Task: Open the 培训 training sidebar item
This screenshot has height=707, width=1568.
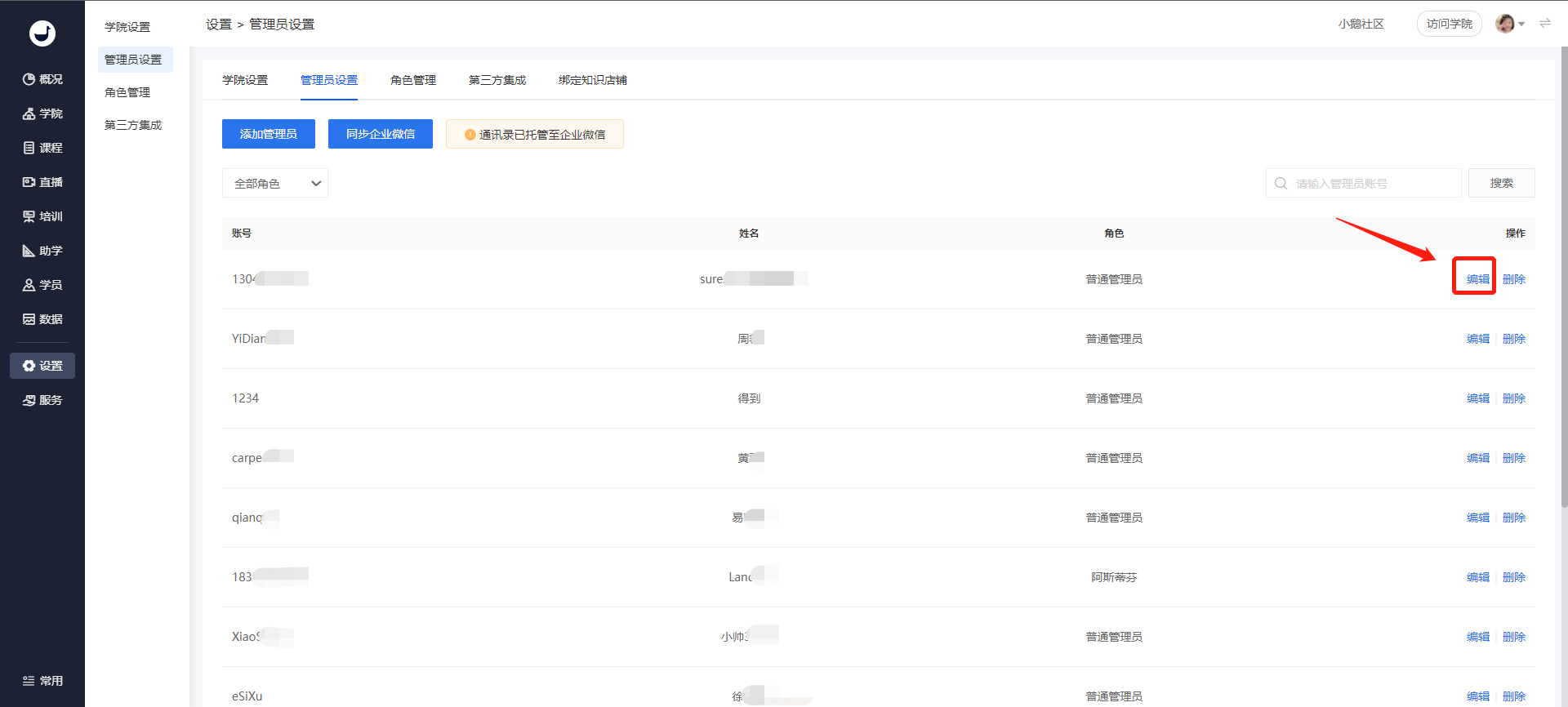Action: [x=42, y=216]
